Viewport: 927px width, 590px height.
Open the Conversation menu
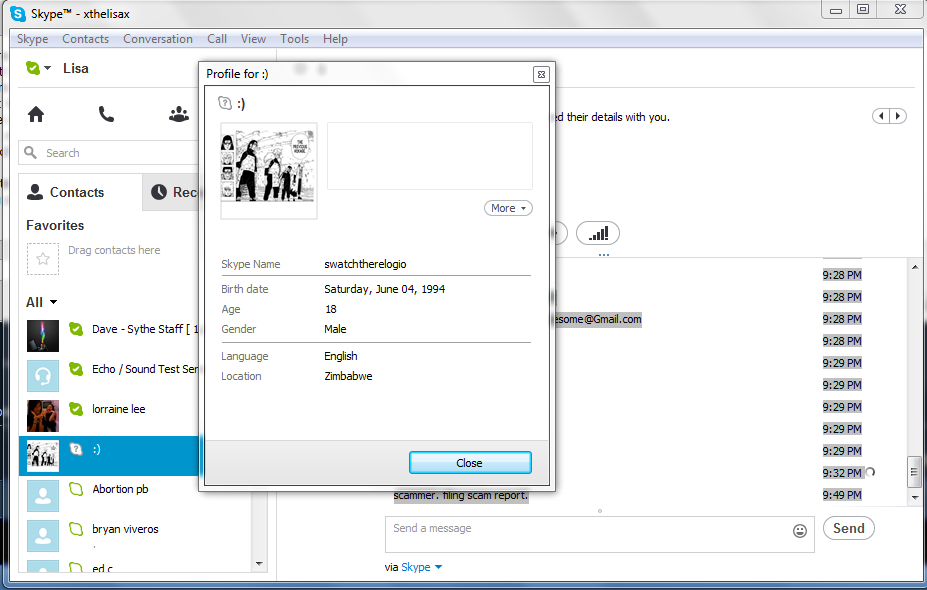point(158,39)
